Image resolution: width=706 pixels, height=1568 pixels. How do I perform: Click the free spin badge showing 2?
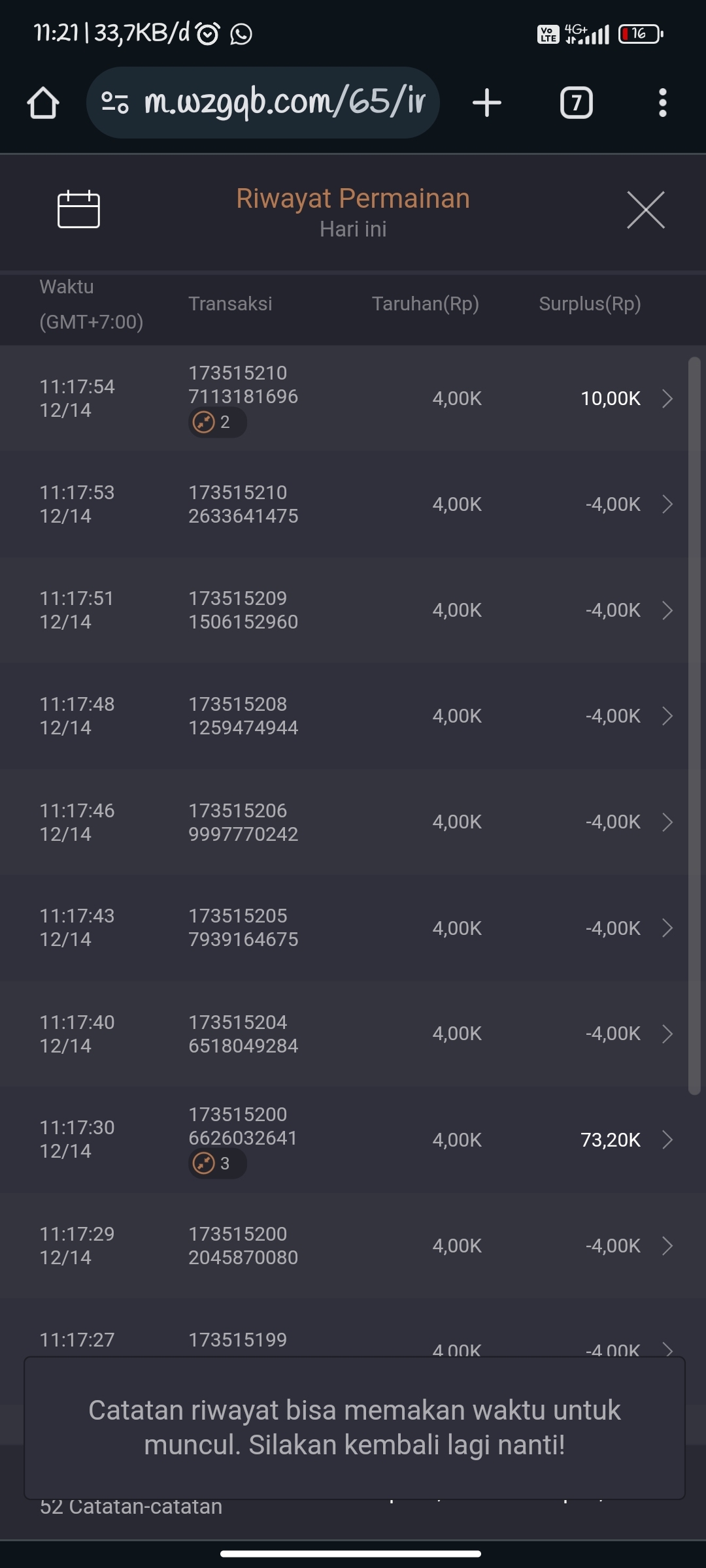(217, 422)
